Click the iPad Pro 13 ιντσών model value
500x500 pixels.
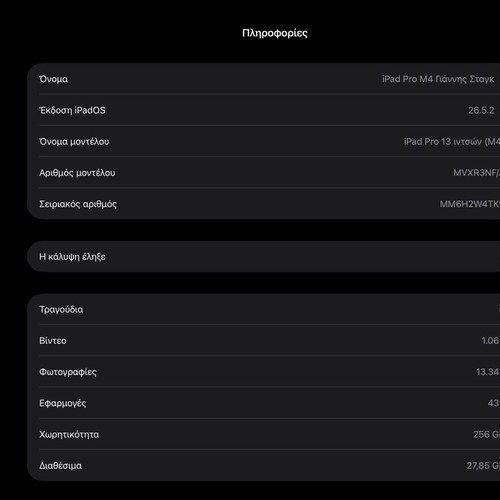point(452,142)
